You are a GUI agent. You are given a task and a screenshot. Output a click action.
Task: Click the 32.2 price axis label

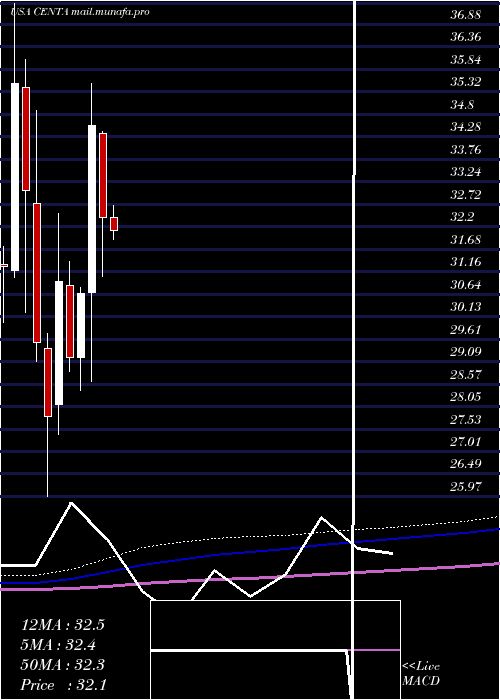point(462,217)
